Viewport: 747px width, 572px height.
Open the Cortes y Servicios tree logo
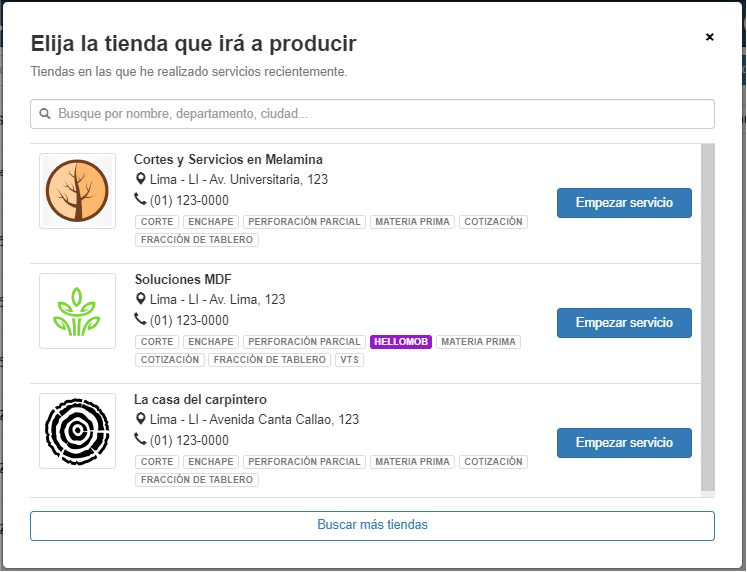[77, 191]
